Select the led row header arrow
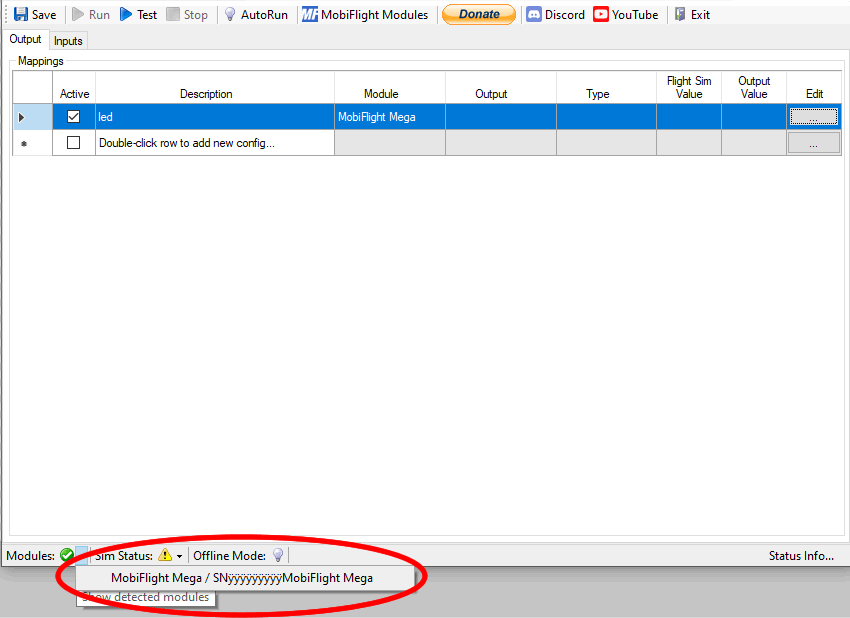 (x=33, y=117)
